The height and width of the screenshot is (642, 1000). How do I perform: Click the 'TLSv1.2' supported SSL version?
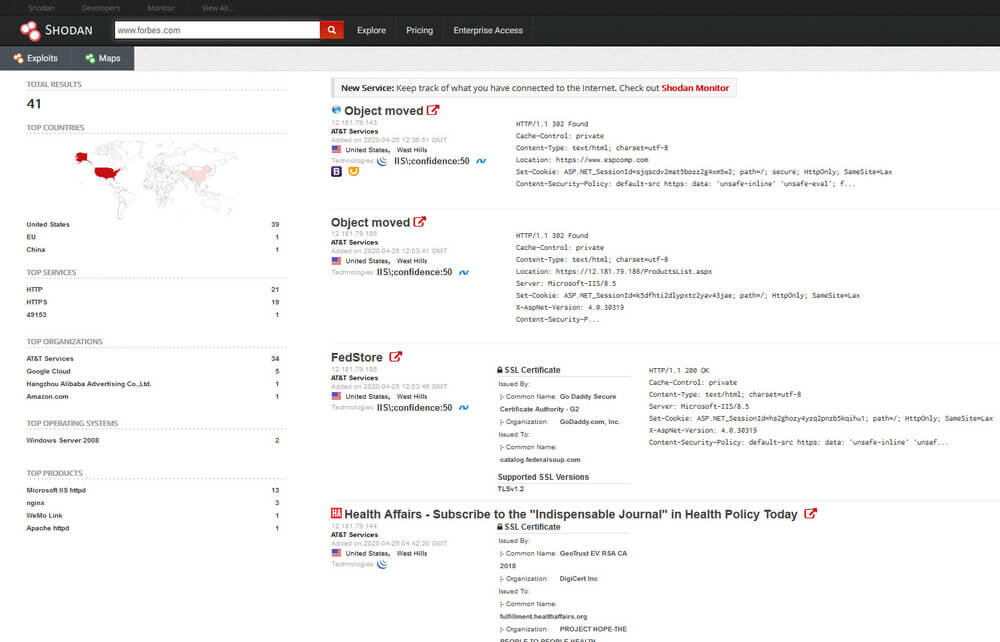(511, 489)
